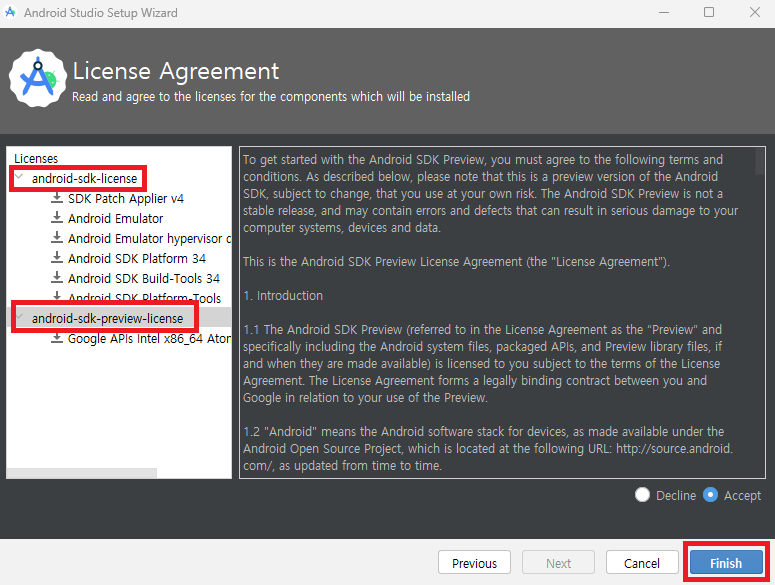Click the '1. Introduction' heading text
Screen dimensions: 775x585
tap(283, 295)
